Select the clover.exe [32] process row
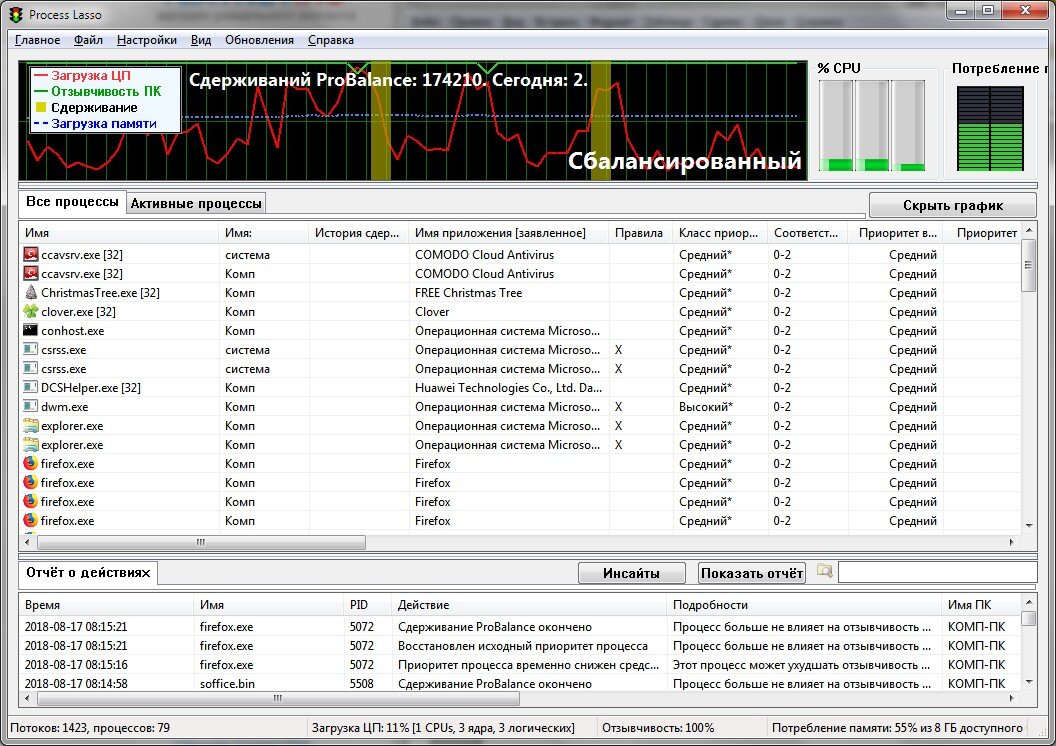1056x746 pixels. coord(521,311)
